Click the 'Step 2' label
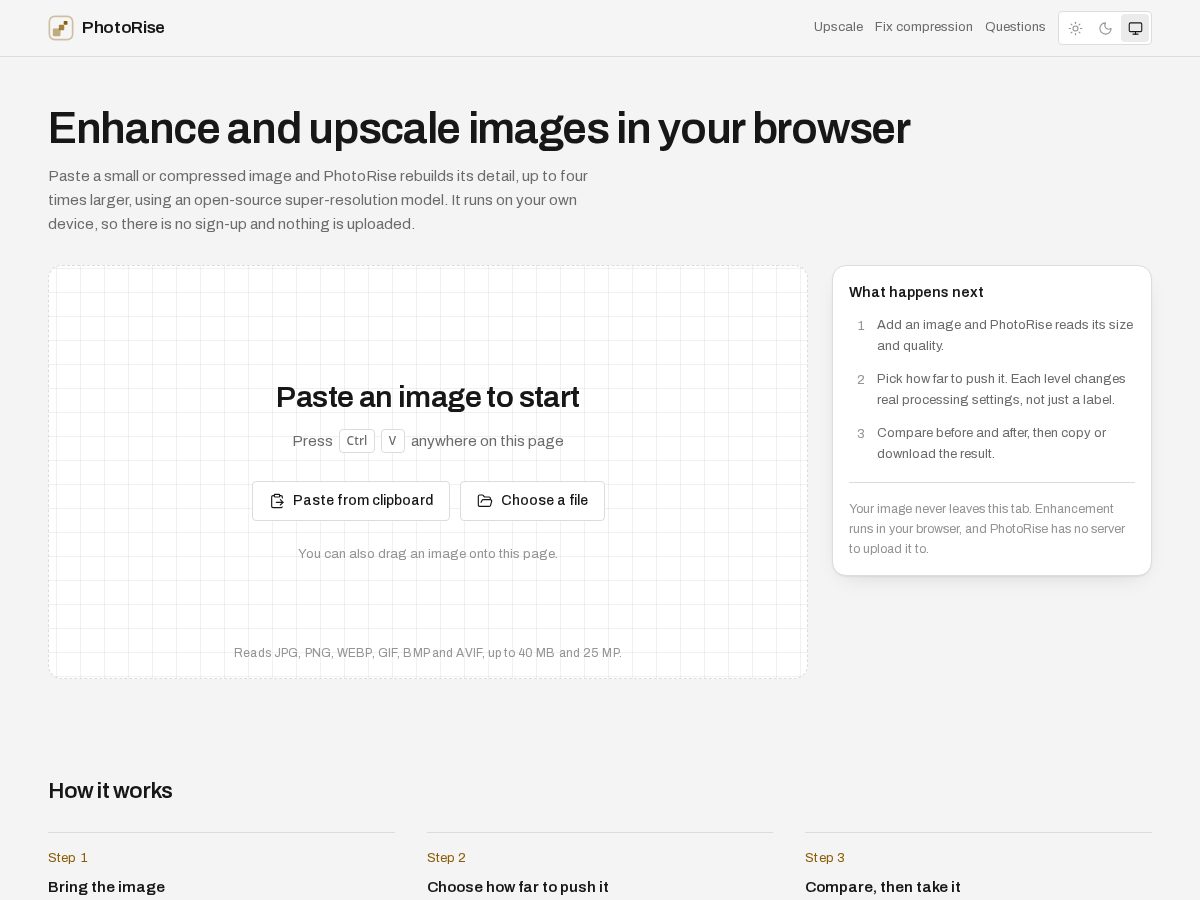Screen dimensions: 1200x900 coord(446,858)
